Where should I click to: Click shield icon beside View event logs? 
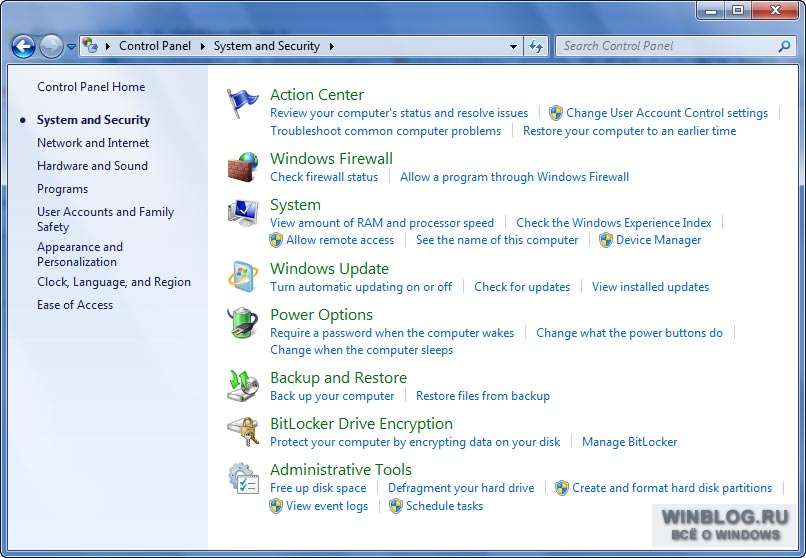[x=276, y=506]
